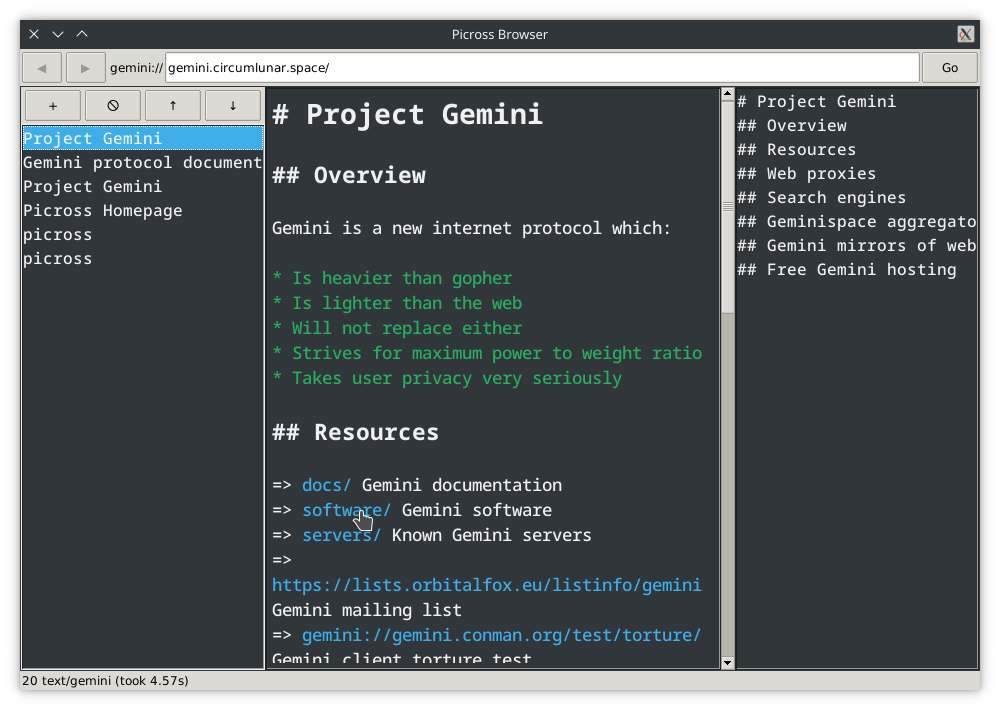1000x710 pixels.
Task: Switch to Gemini protocol document tab
Action: 142,163
